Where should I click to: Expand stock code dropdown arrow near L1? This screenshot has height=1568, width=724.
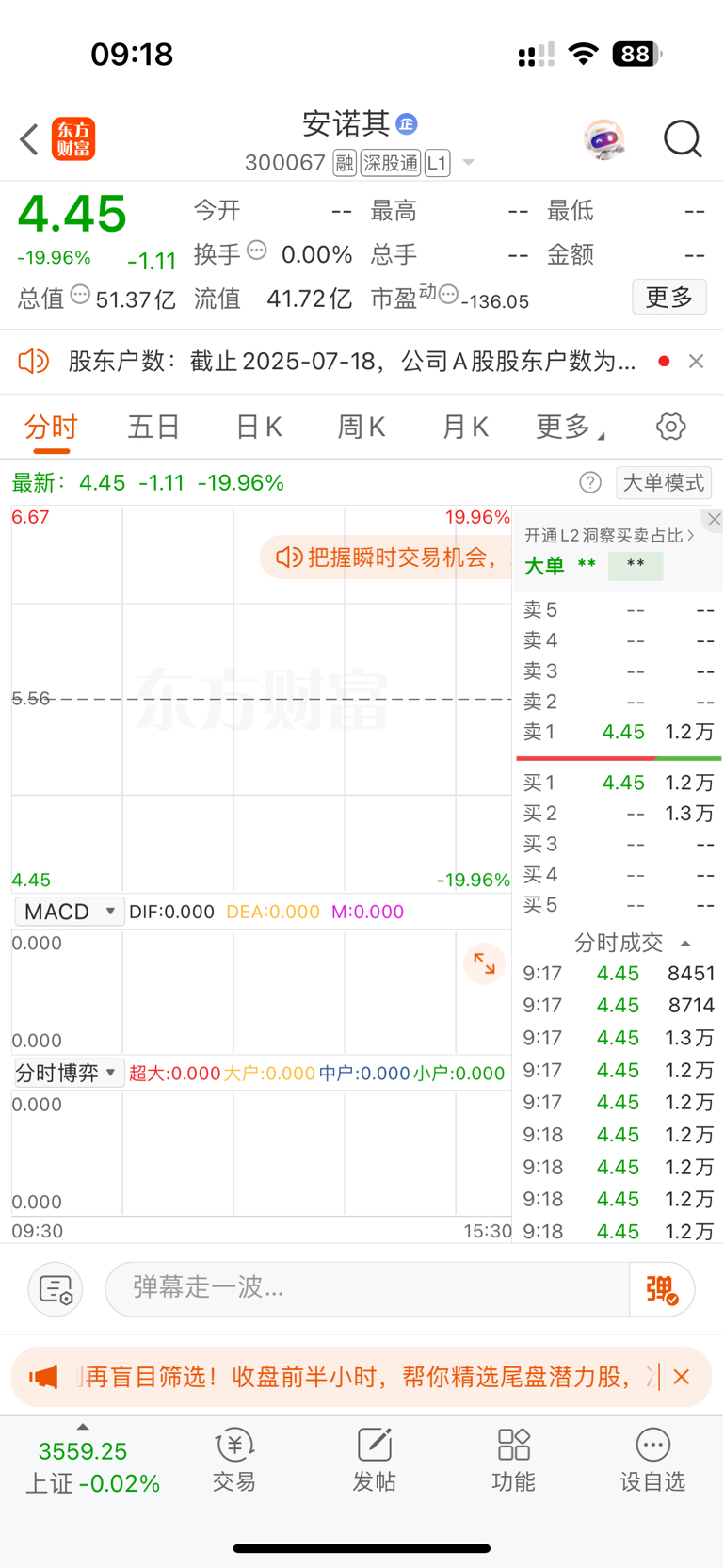pyautogui.click(x=468, y=163)
